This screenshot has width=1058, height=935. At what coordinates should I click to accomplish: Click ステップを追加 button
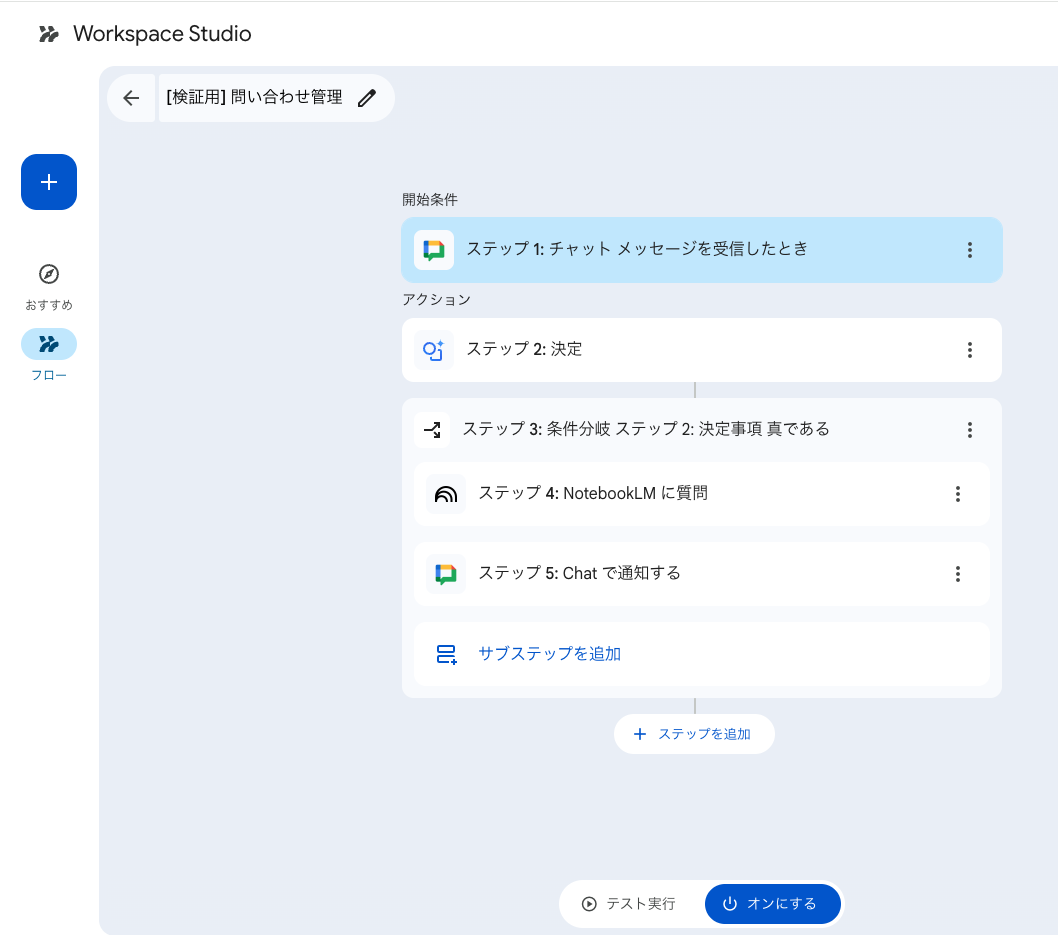694,734
